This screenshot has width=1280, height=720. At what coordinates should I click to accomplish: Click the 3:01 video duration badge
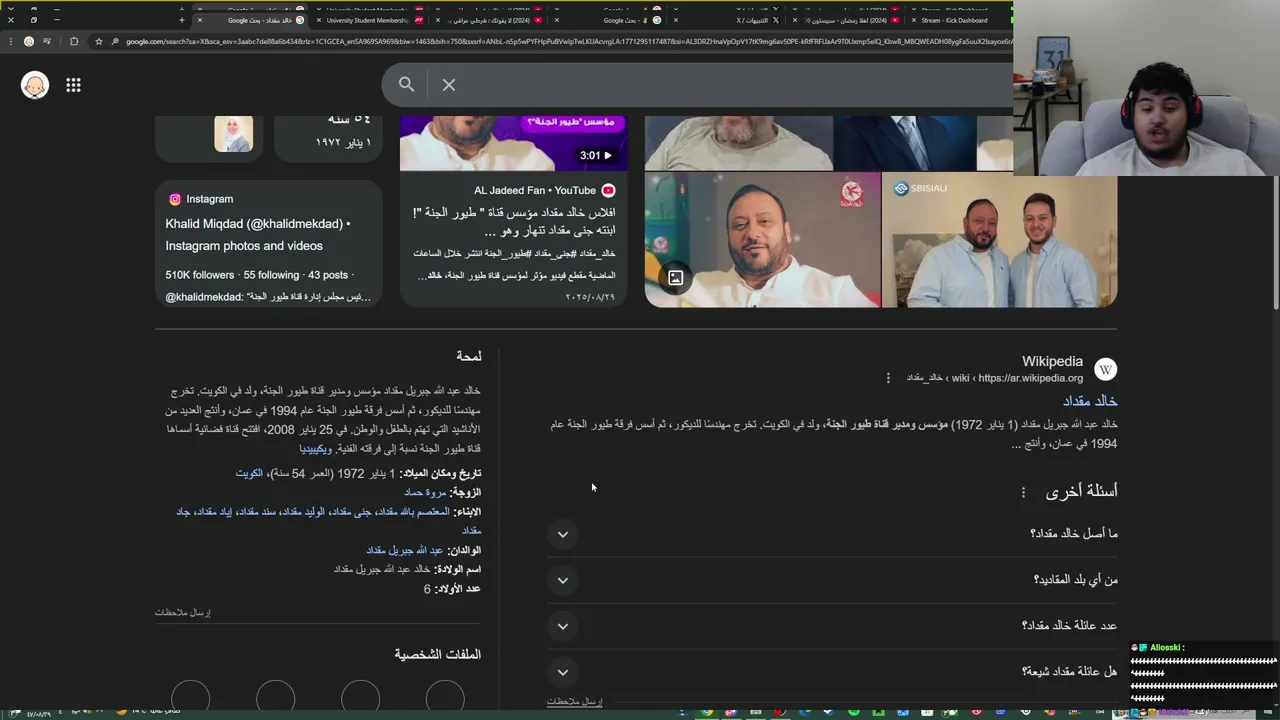[596, 155]
